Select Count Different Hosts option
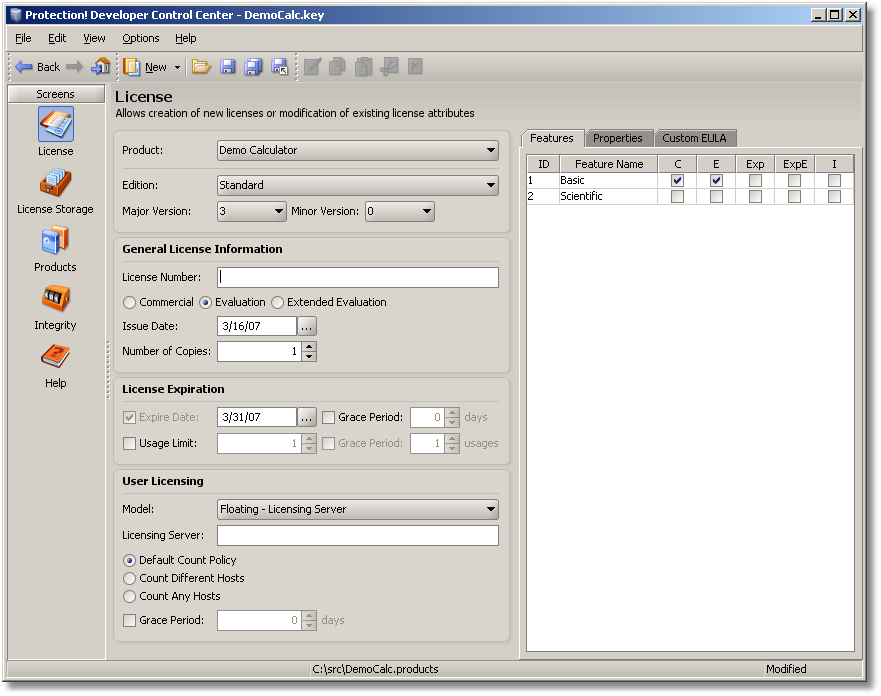Image resolution: width=881 pixels, height=696 pixels. pyautogui.click(x=129, y=578)
